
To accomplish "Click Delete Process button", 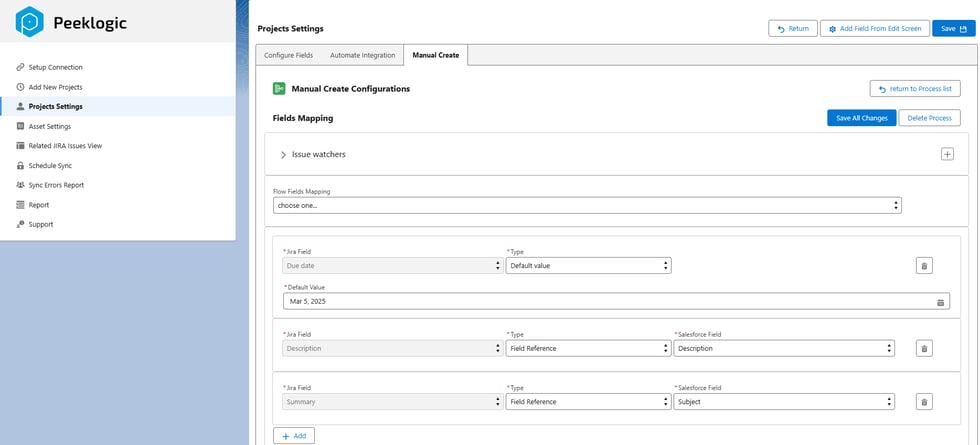I will (x=929, y=118).
